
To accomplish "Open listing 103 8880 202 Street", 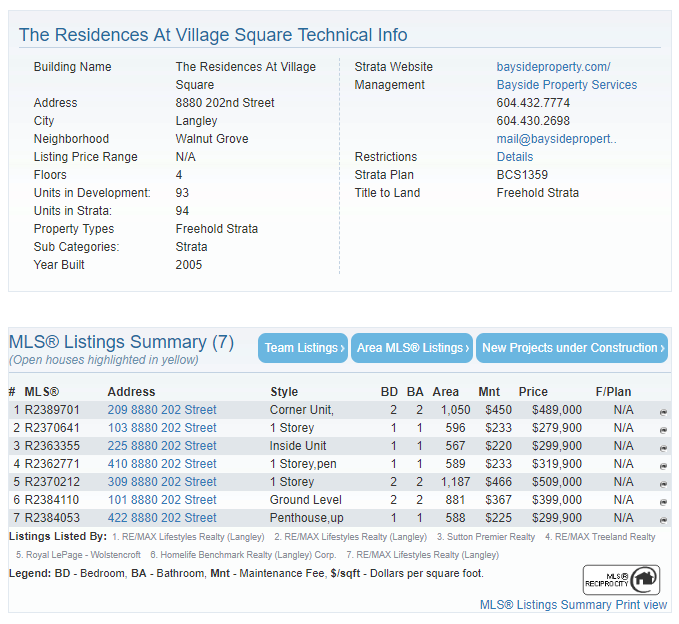I will (x=162, y=428).
